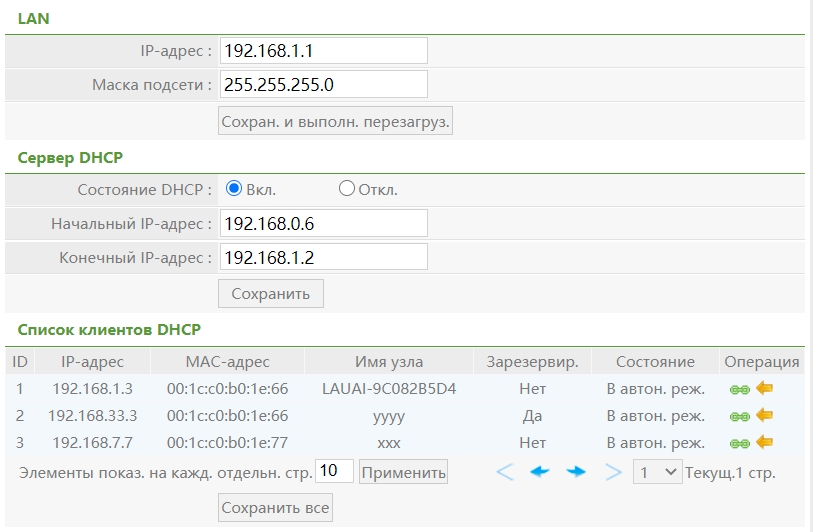The width and height of the screenshot is (813, 532).
Task: Click the MAC-адрес column header
Action: pyautogui.click(x=228, y=361)
